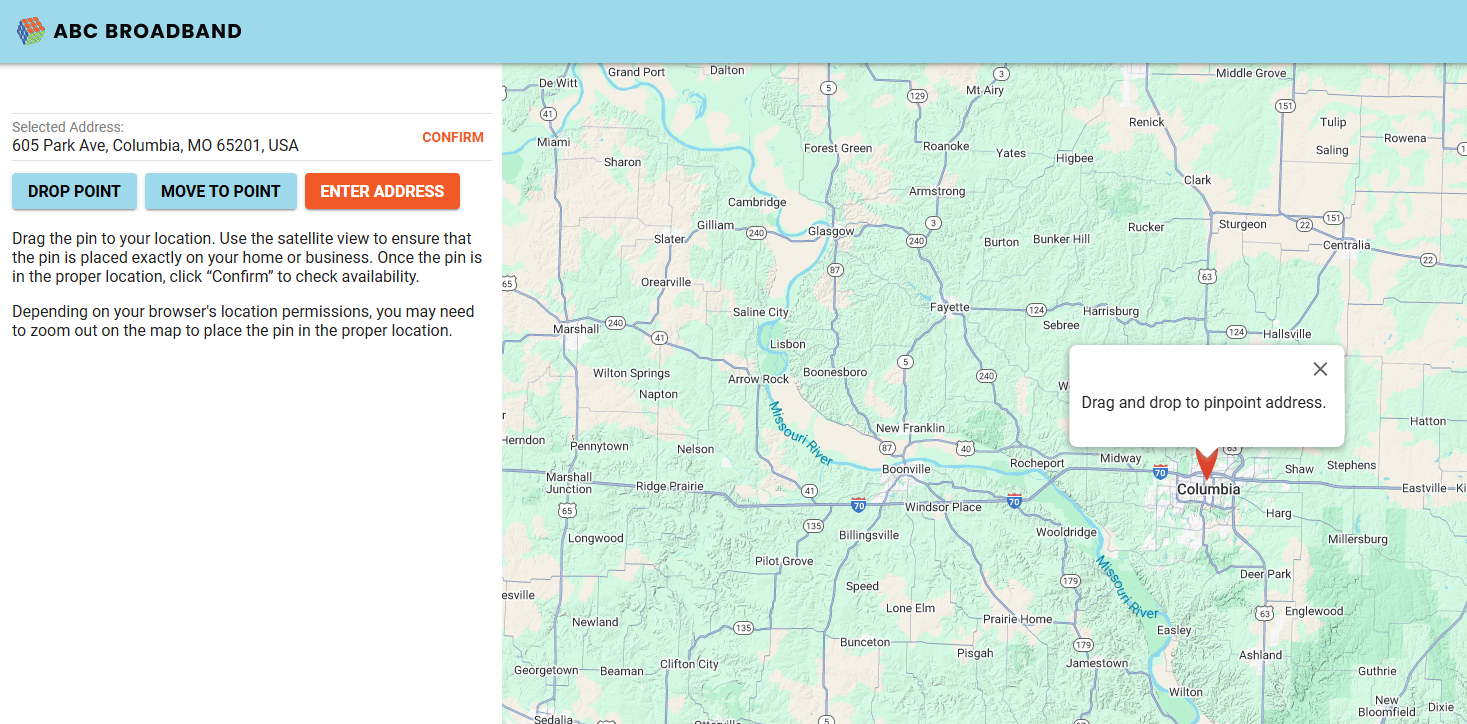Click the Prairie Home label

[x=1017, y=619]
